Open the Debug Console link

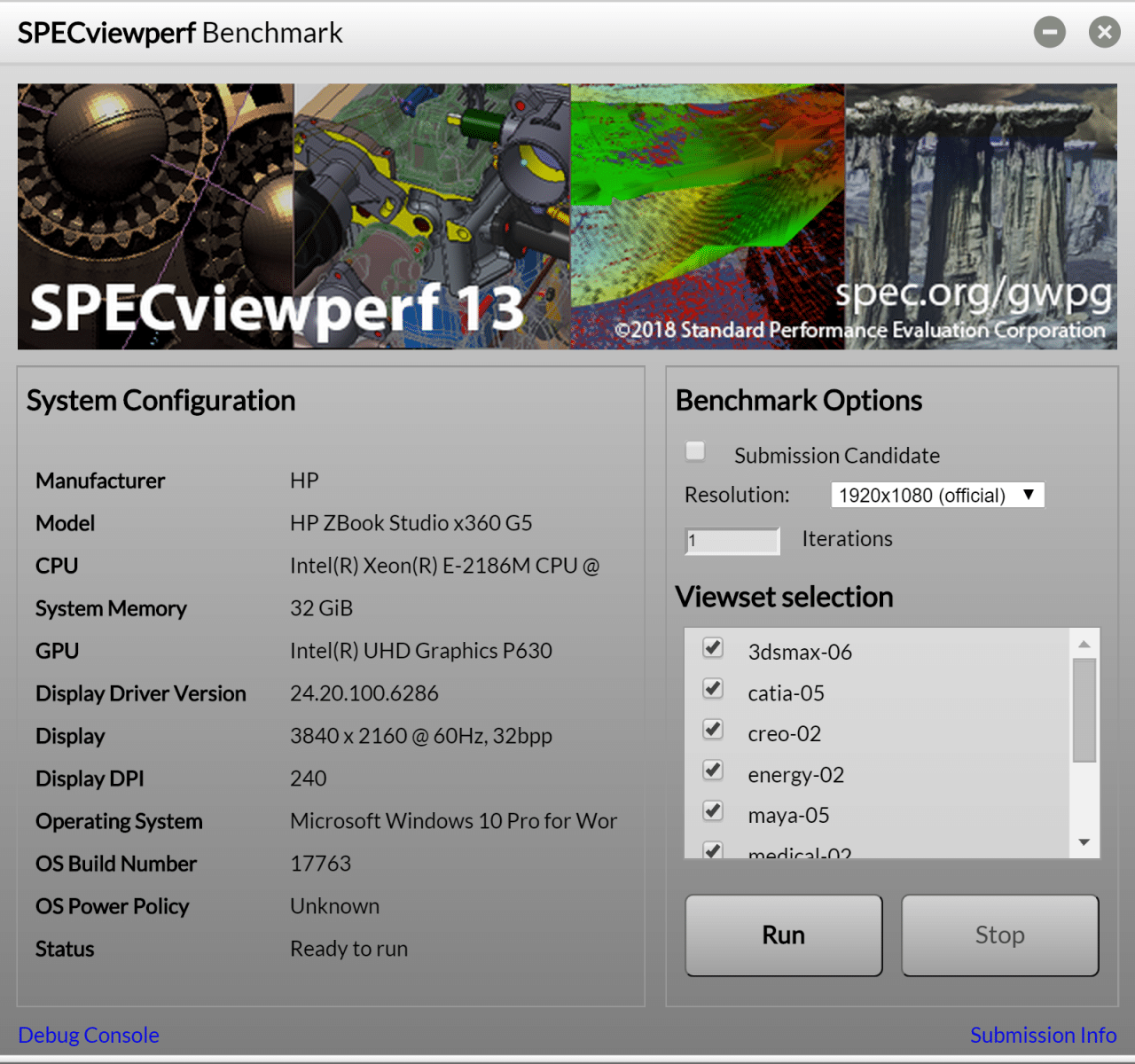(89, 1035)
